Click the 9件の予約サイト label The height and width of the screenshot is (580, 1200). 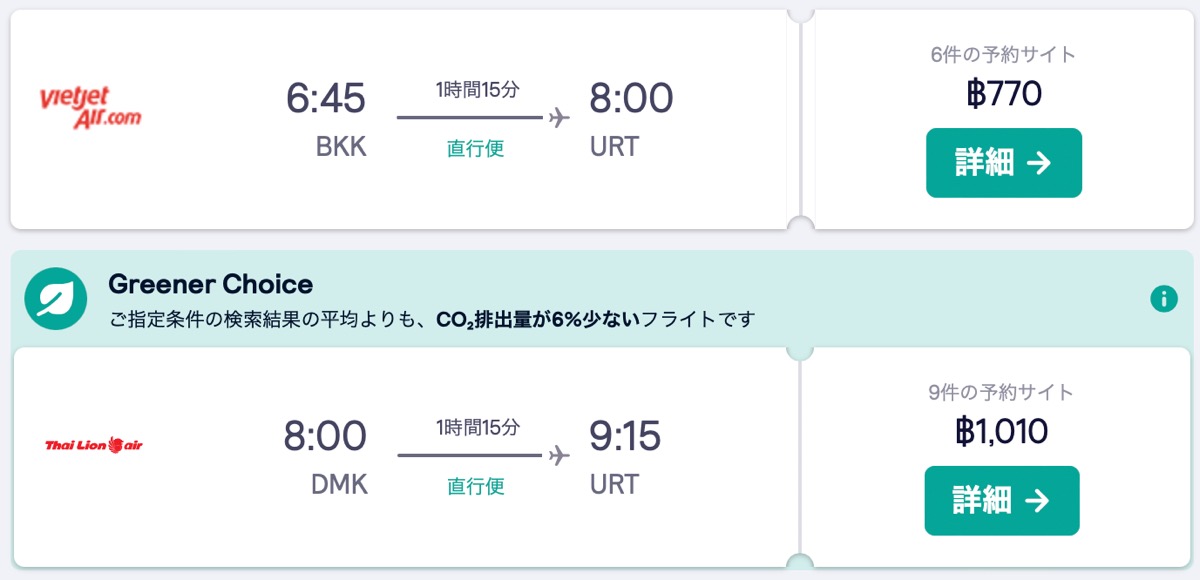click(x=1001, y=393)
